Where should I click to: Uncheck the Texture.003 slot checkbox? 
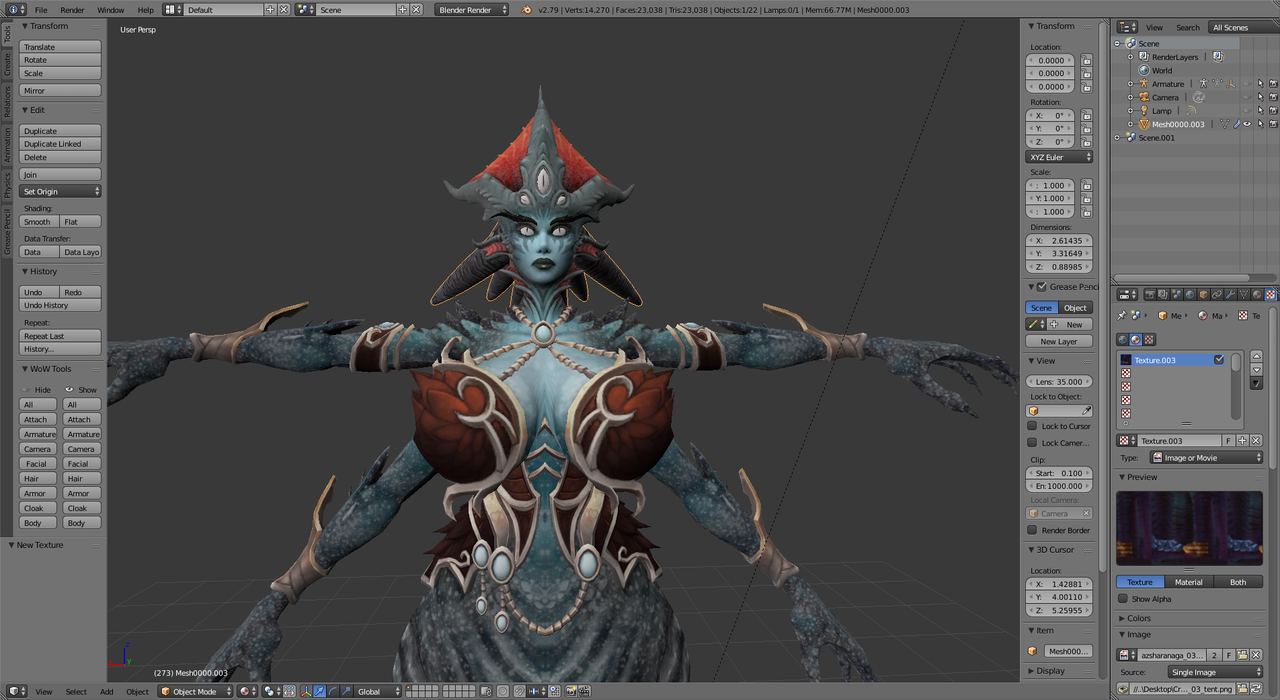(x=1219, y=359)
